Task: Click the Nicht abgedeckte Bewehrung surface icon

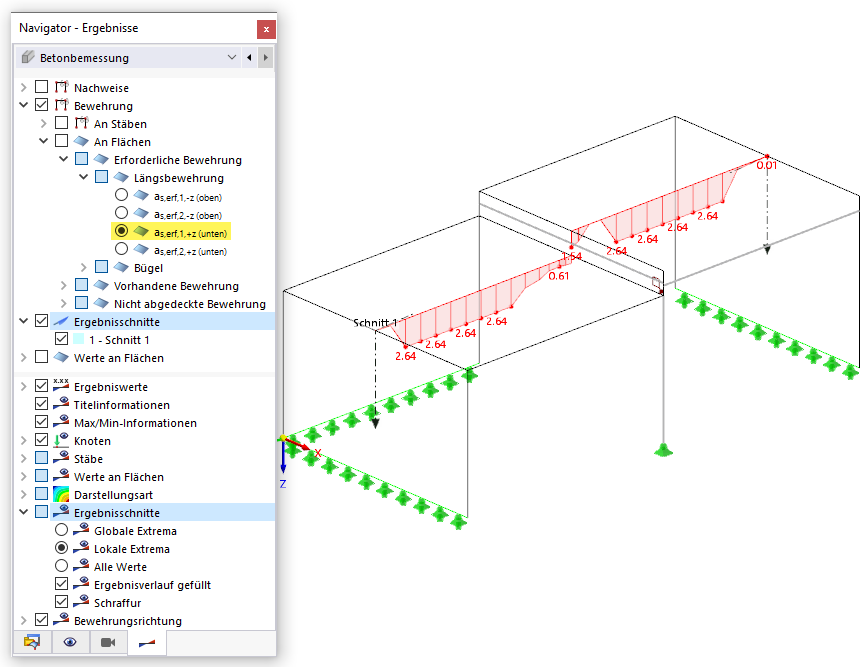Action: [101, 303]
